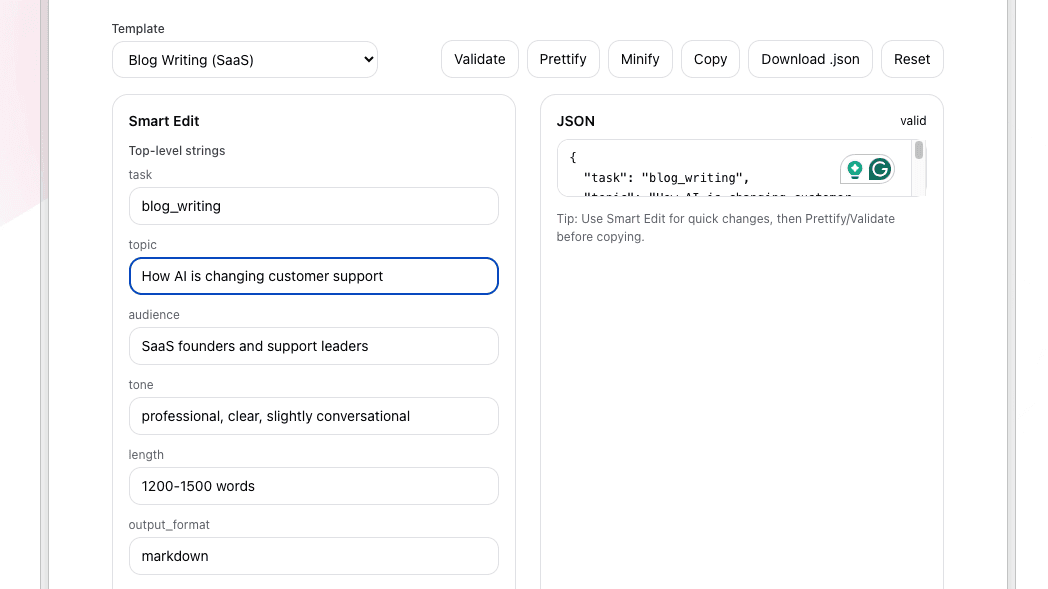Open the Template dropdown

[x=245, y=59]
